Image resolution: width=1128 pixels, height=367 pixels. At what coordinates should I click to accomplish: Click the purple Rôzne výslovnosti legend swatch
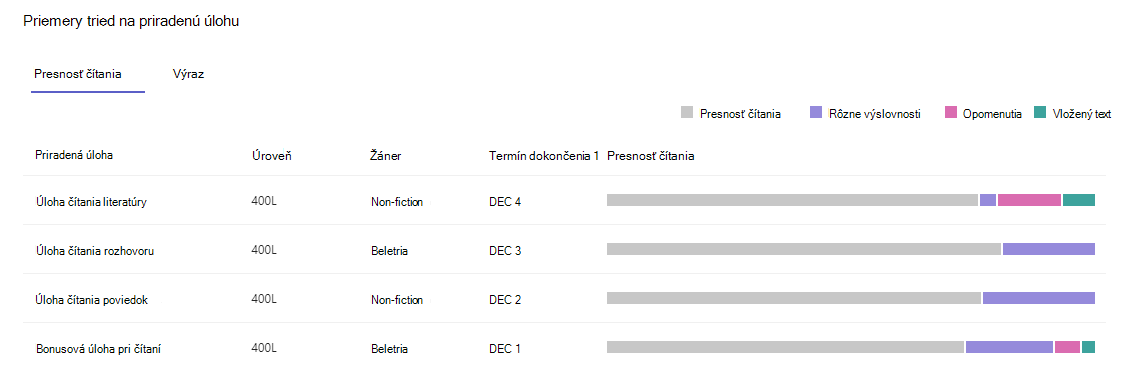816,112
